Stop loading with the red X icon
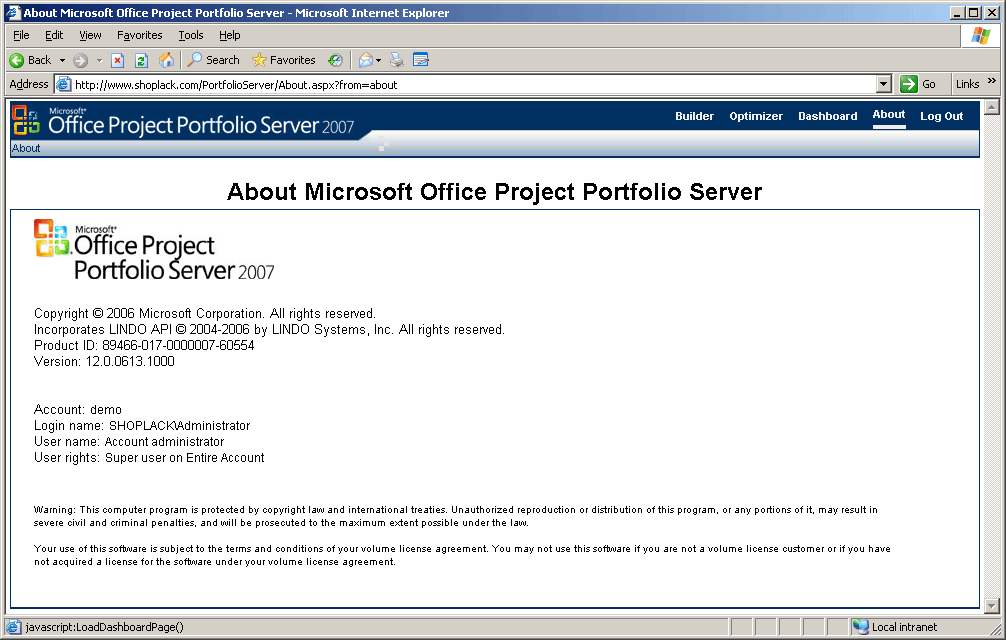 tap(117, 60)
